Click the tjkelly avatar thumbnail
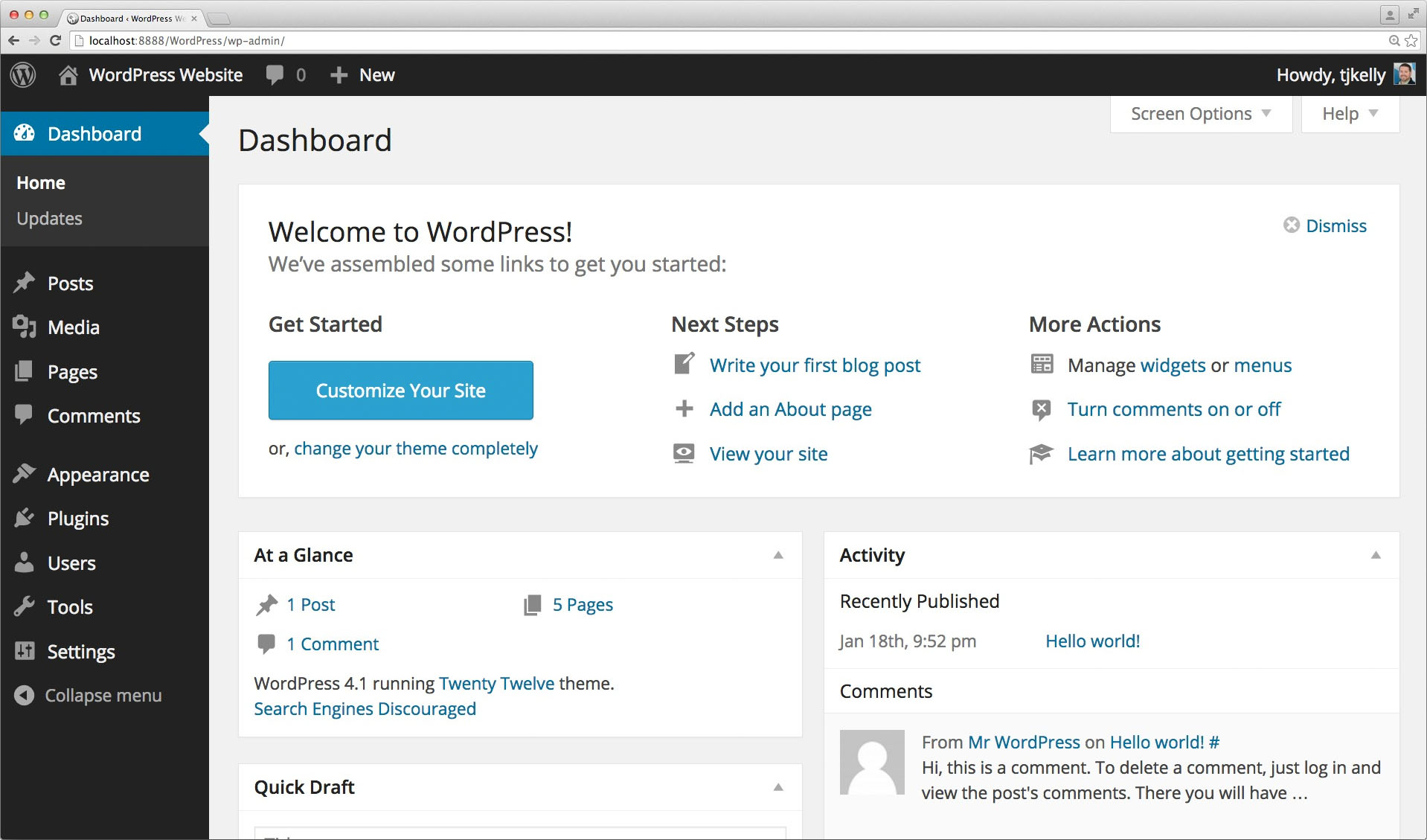Screen dimensions: 1427x840 [x=1404, y=74]
